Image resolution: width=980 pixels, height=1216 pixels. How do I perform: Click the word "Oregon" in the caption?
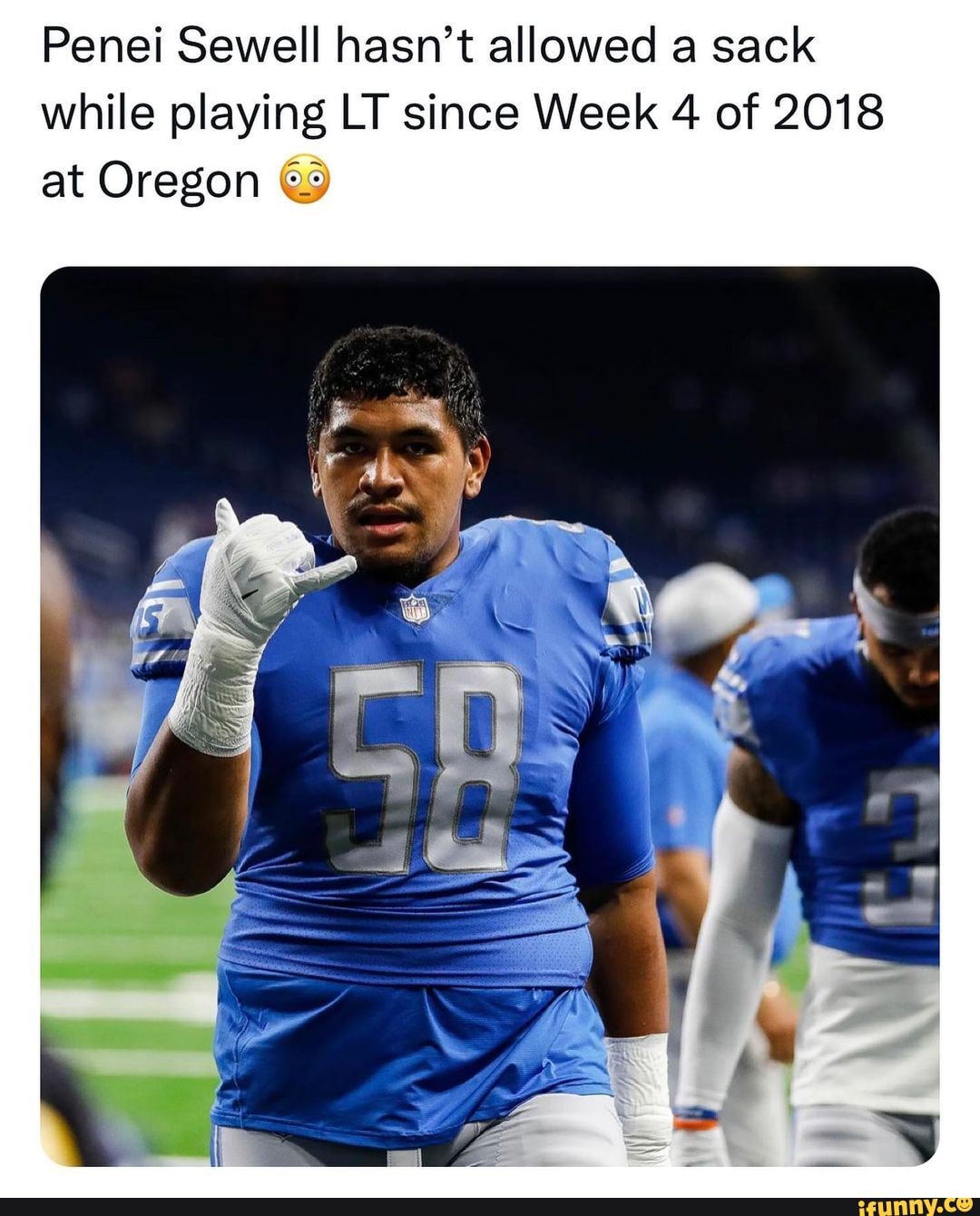point(178,180)
